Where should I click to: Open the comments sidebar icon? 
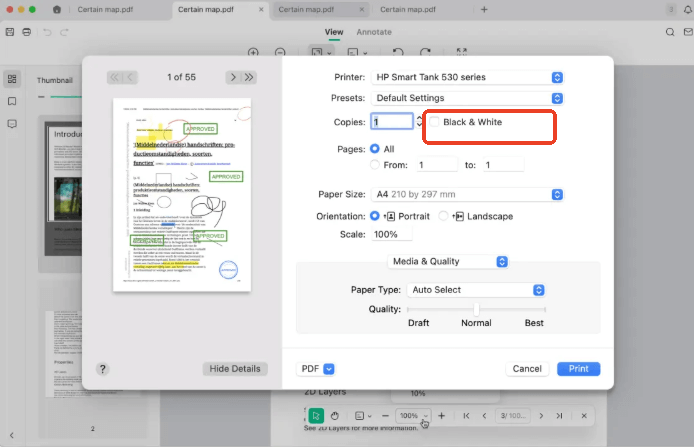[x=12, y=124]
